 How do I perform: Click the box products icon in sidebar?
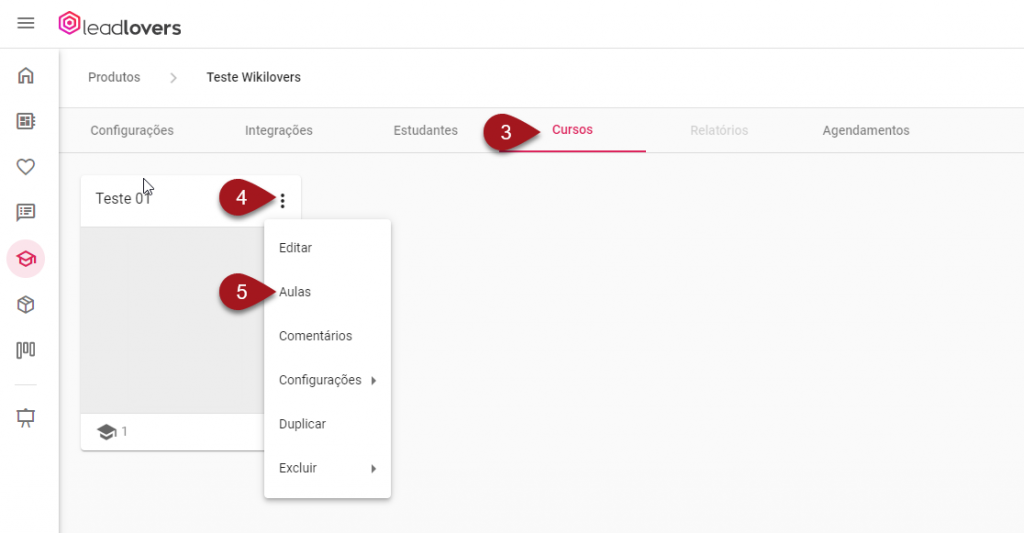tap(26, 305)
